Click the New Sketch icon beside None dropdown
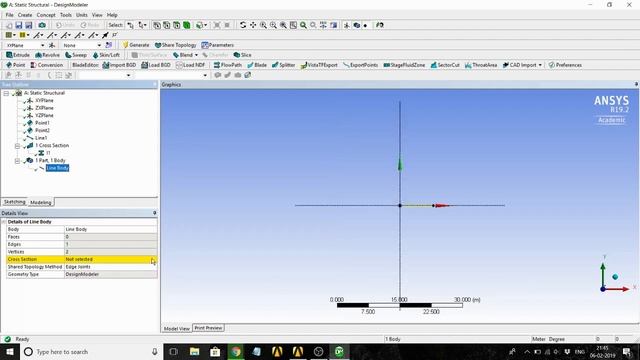Screen dimensions: 640x360 click(x=109, y=45)
